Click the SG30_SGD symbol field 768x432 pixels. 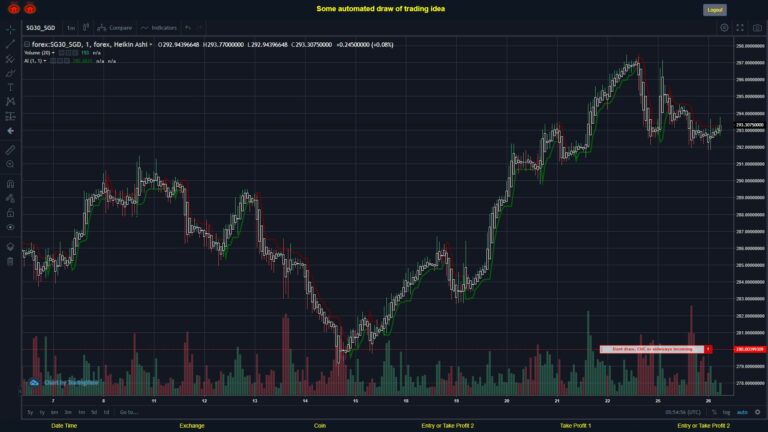[41, 28]
